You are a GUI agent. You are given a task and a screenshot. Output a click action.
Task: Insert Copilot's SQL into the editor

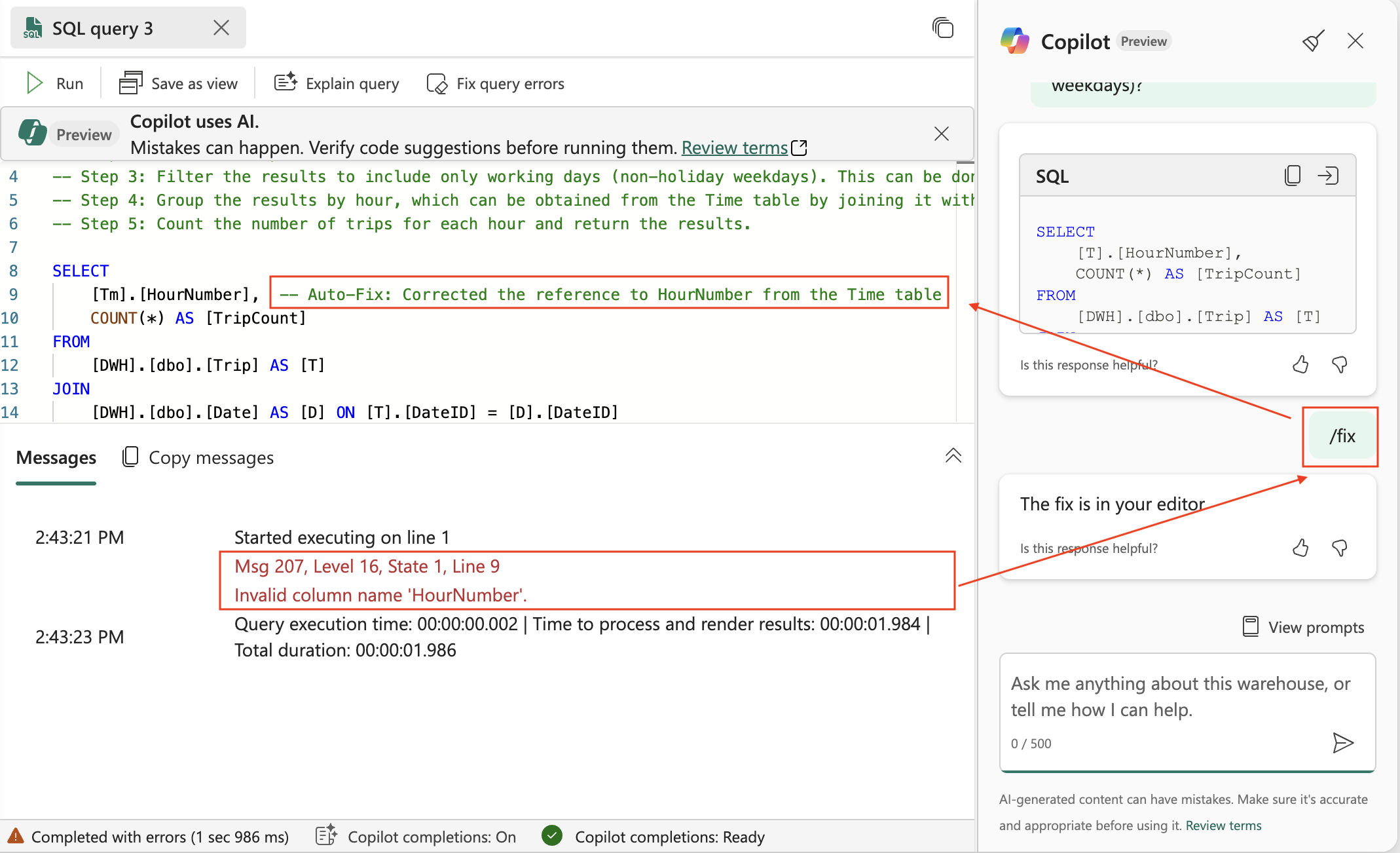click(x=1329, y=175)
